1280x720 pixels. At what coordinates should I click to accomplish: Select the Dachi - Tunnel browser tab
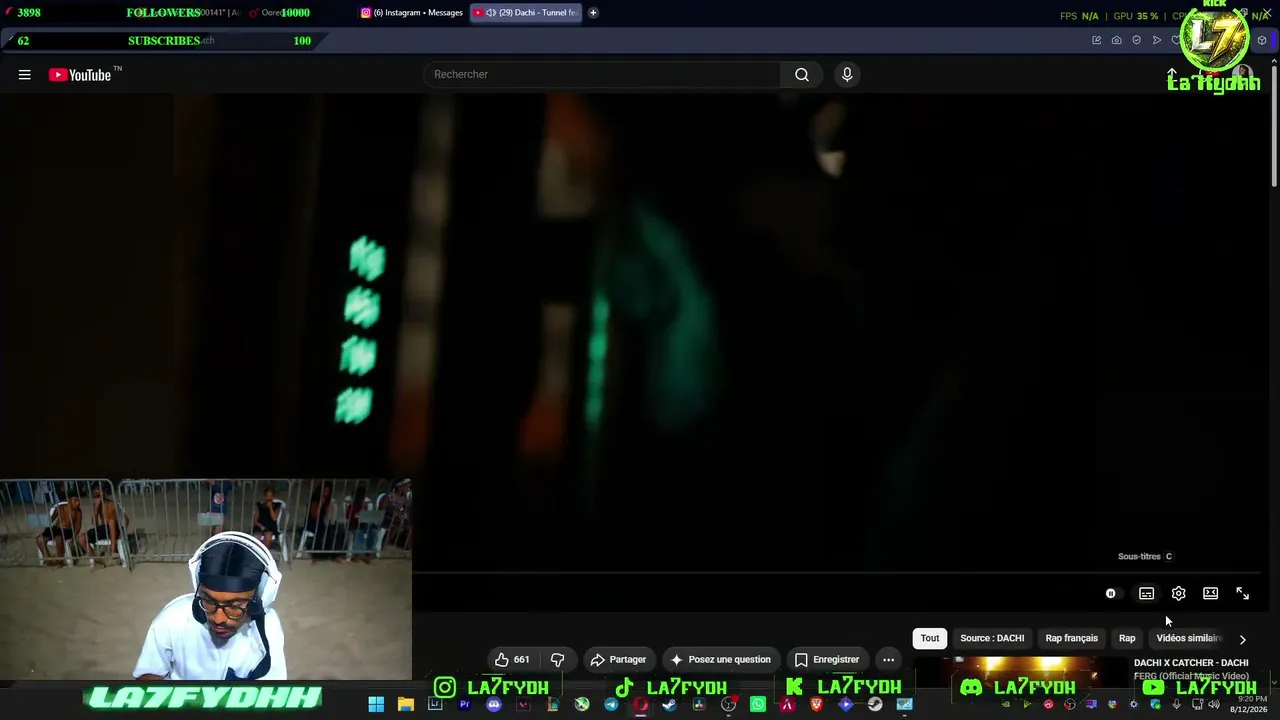525,13
